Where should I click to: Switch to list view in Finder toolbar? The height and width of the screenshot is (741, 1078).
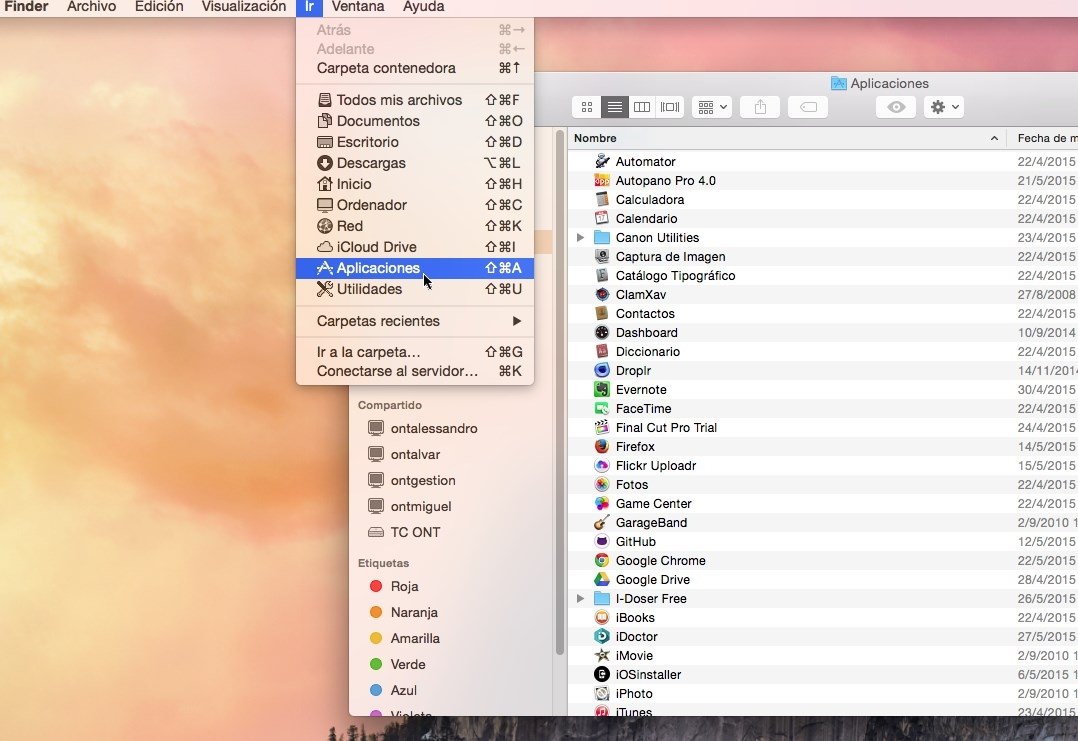click(x=615, y=107)
